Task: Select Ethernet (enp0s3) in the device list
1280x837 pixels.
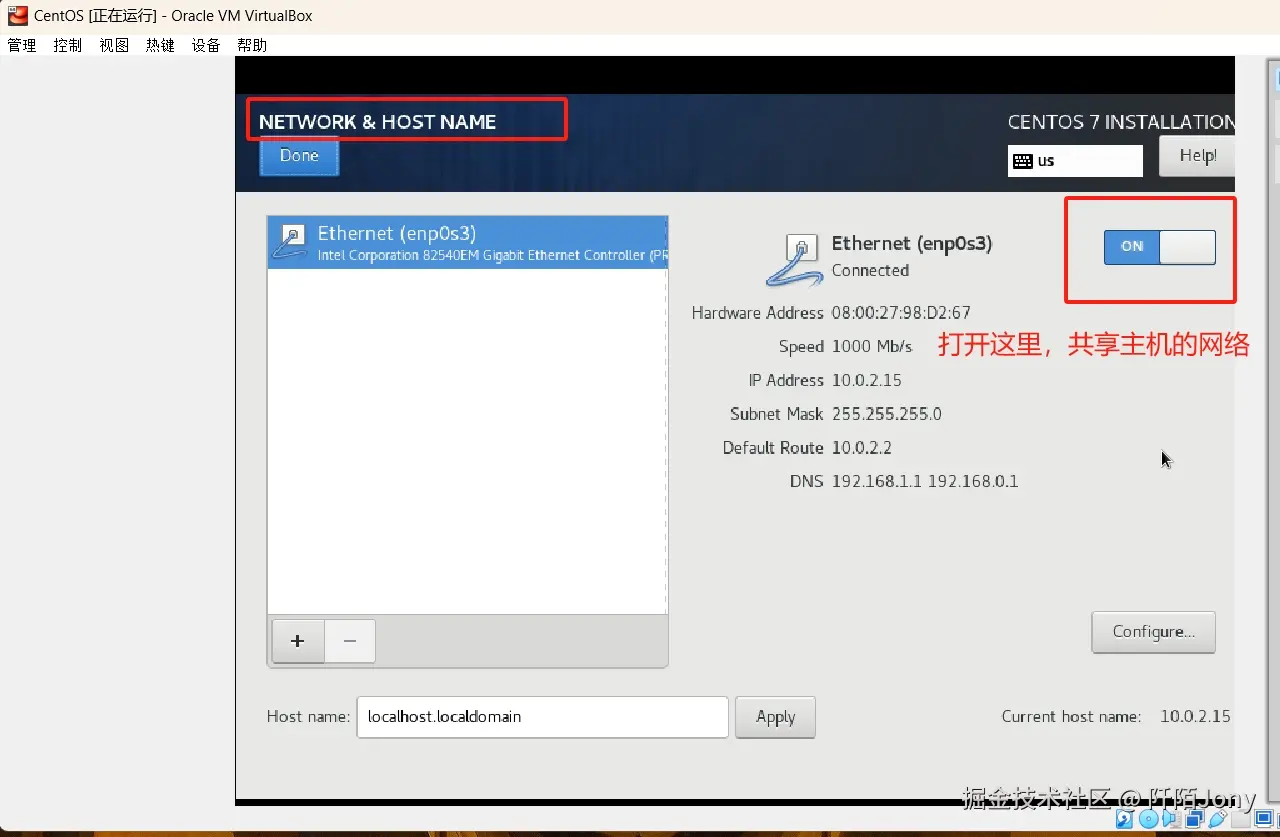Action: [467, 242]
